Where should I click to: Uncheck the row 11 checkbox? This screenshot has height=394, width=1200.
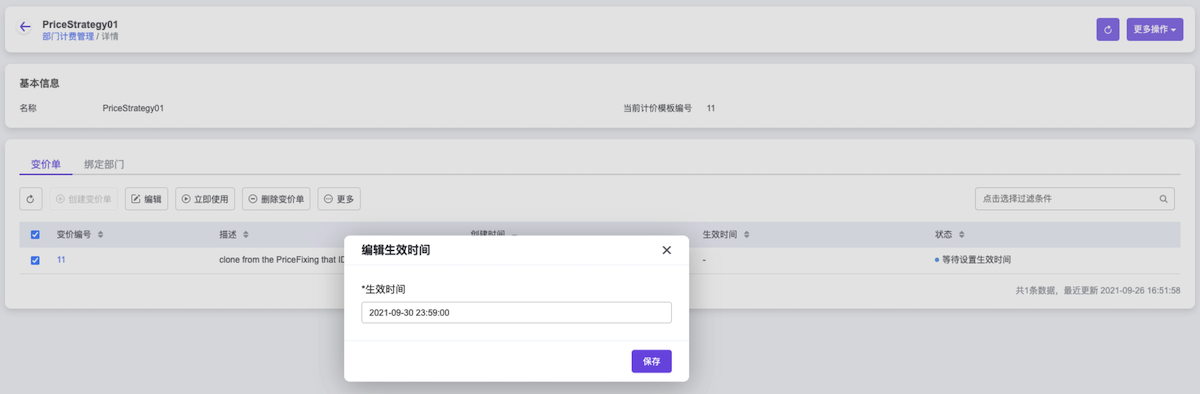[x=36, y=260]
